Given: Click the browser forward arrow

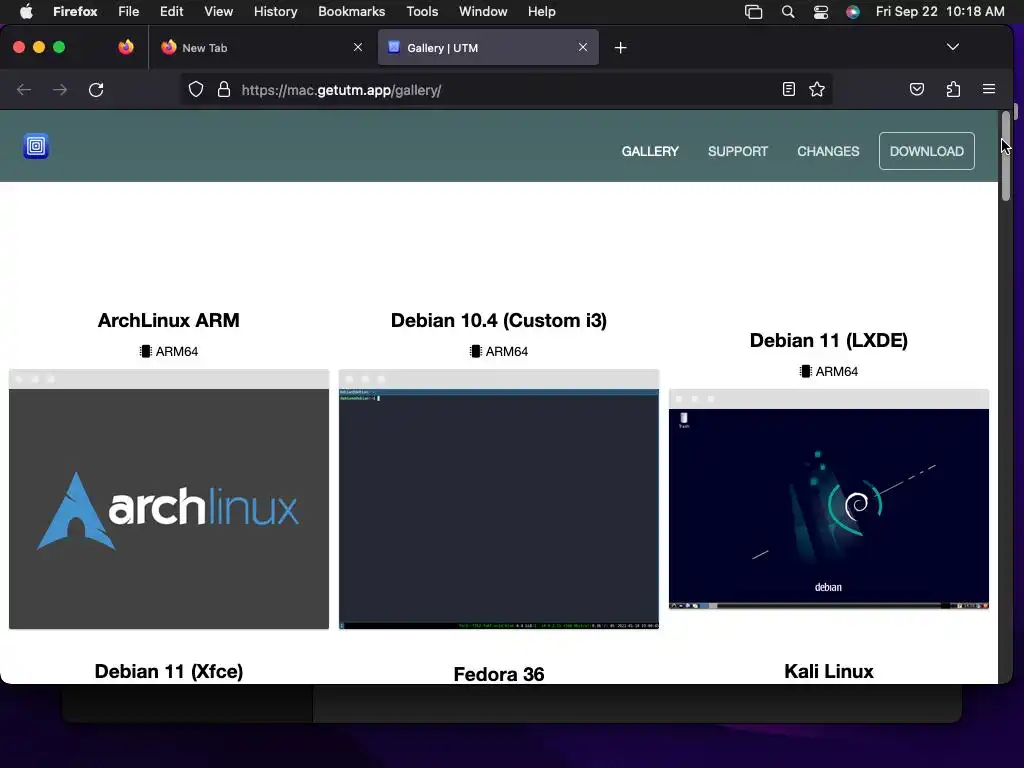Looking at the screenshot, I should click(x=60, y=89).
